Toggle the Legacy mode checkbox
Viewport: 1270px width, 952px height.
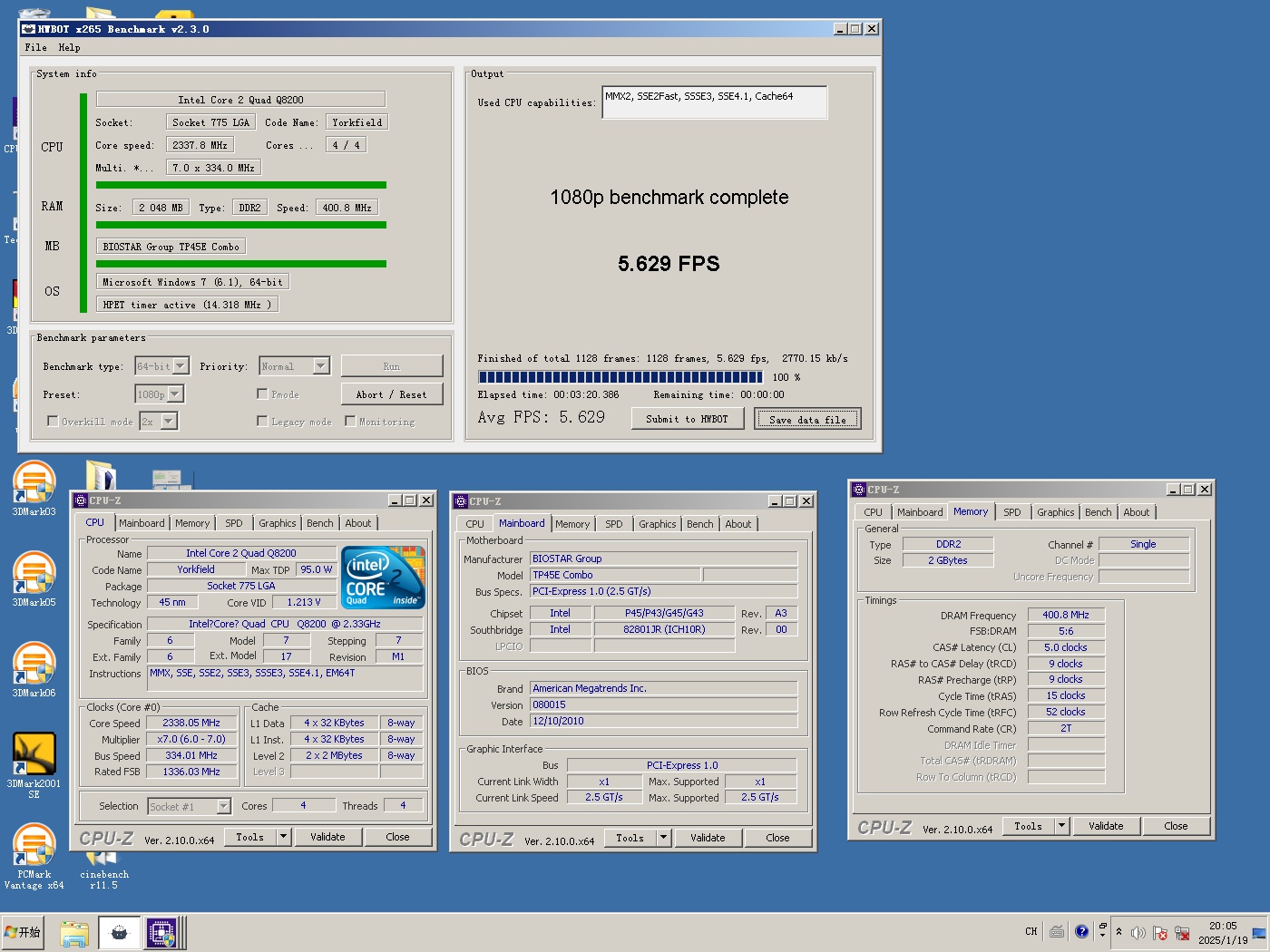(x=262, y=421)
